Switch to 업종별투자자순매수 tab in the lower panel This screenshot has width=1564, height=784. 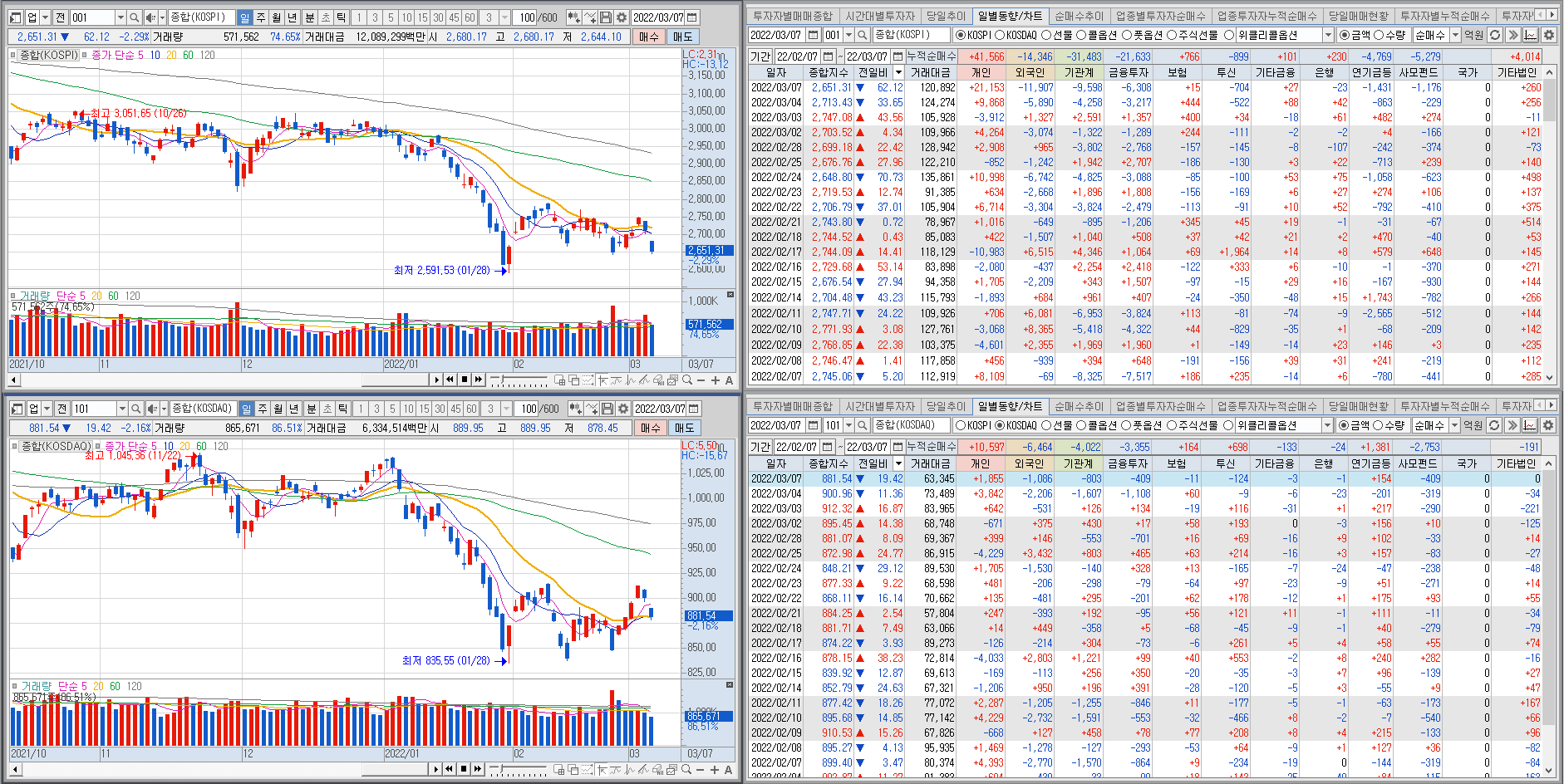pyautogui.click(x=1160, y=406)
